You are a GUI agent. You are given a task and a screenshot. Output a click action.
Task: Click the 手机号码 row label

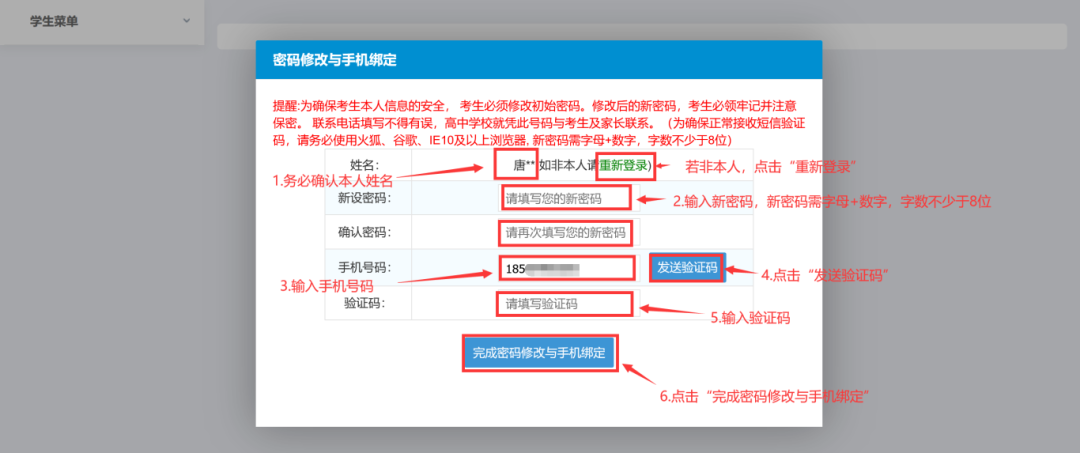[365, 268]
